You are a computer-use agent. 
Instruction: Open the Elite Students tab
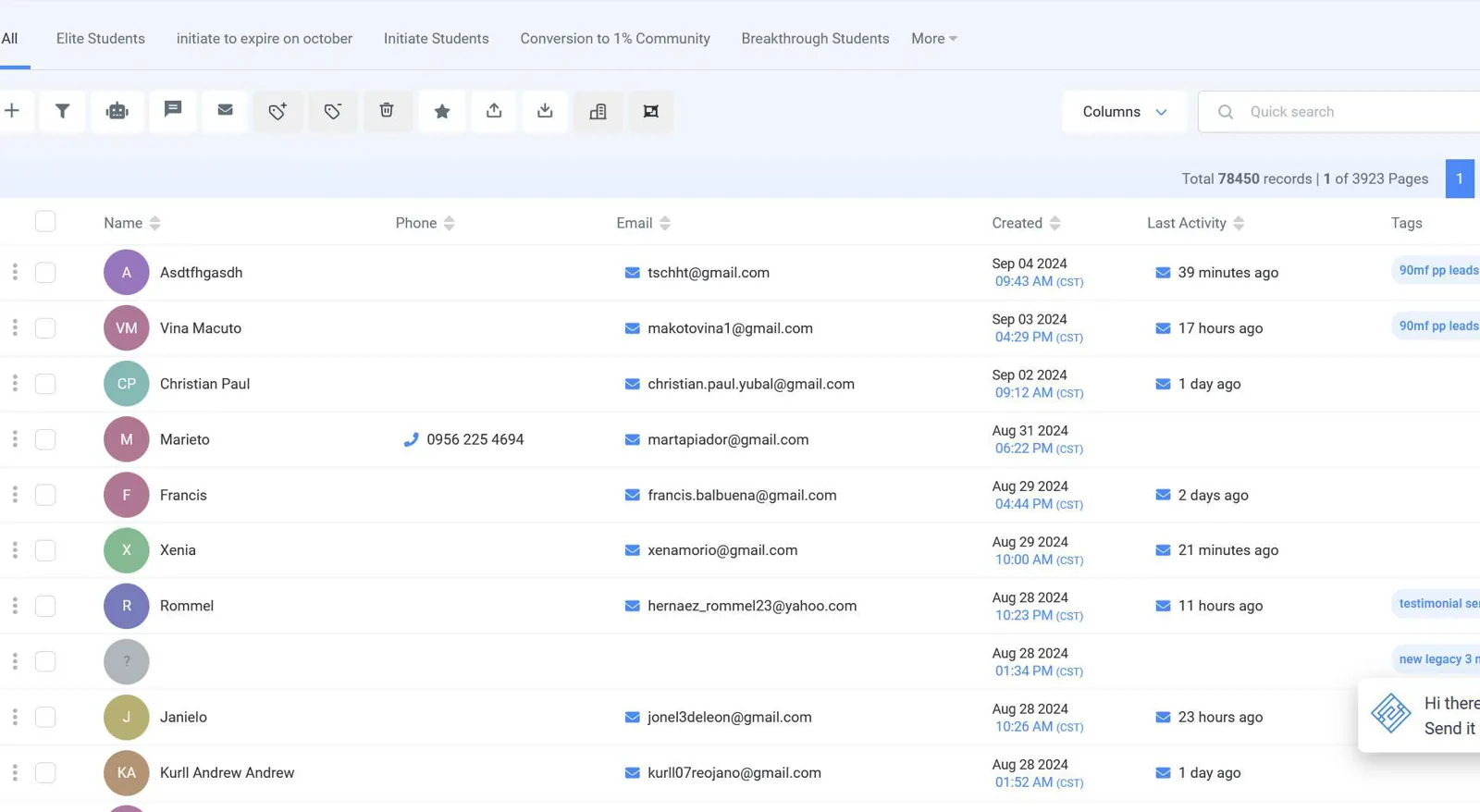101,39
